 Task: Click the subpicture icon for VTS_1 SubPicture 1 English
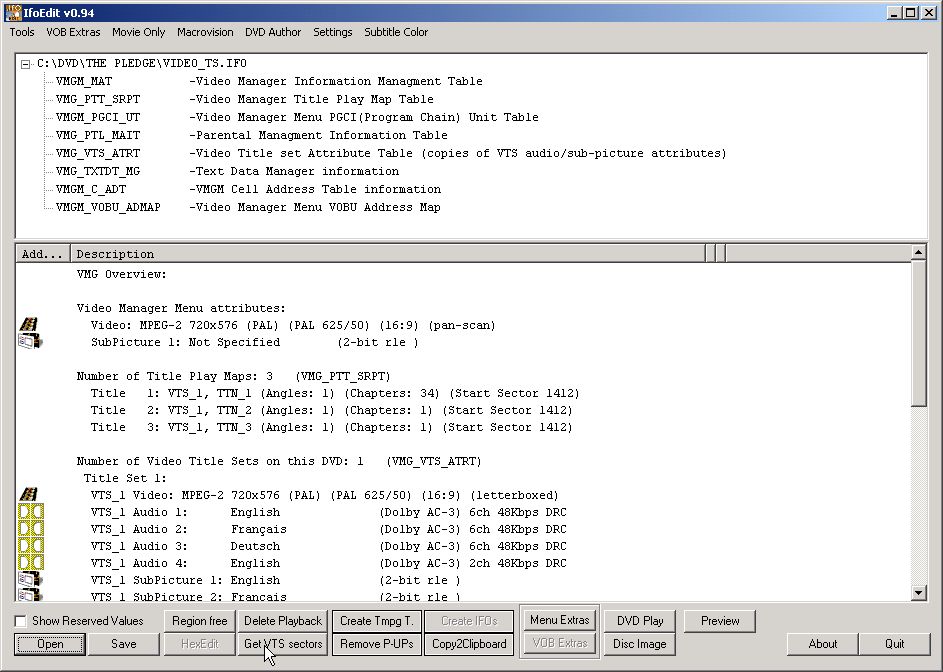(x=30, y=579)
